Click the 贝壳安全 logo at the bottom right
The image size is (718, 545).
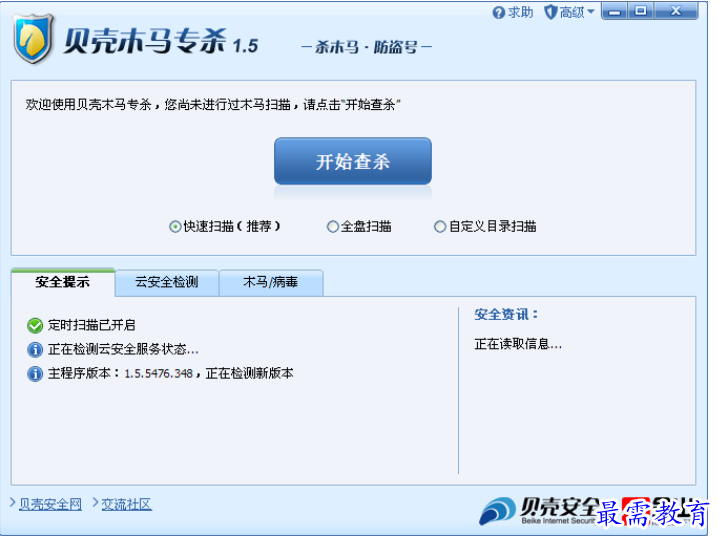[540, 511]
